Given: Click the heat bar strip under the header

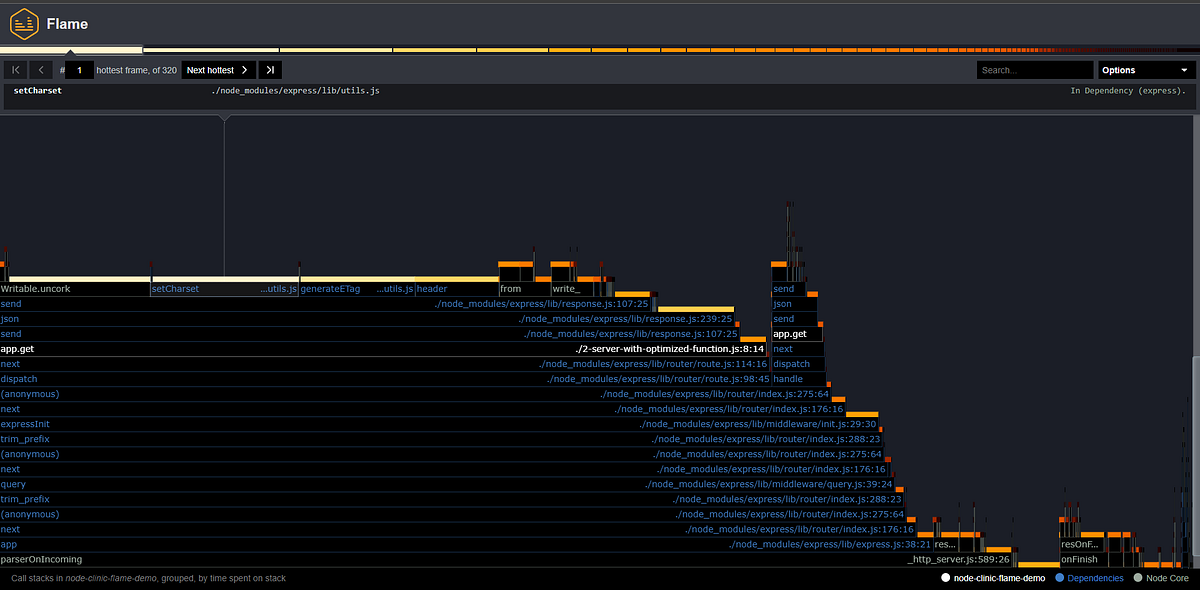Looking at the screenshot, I should 600,49.
